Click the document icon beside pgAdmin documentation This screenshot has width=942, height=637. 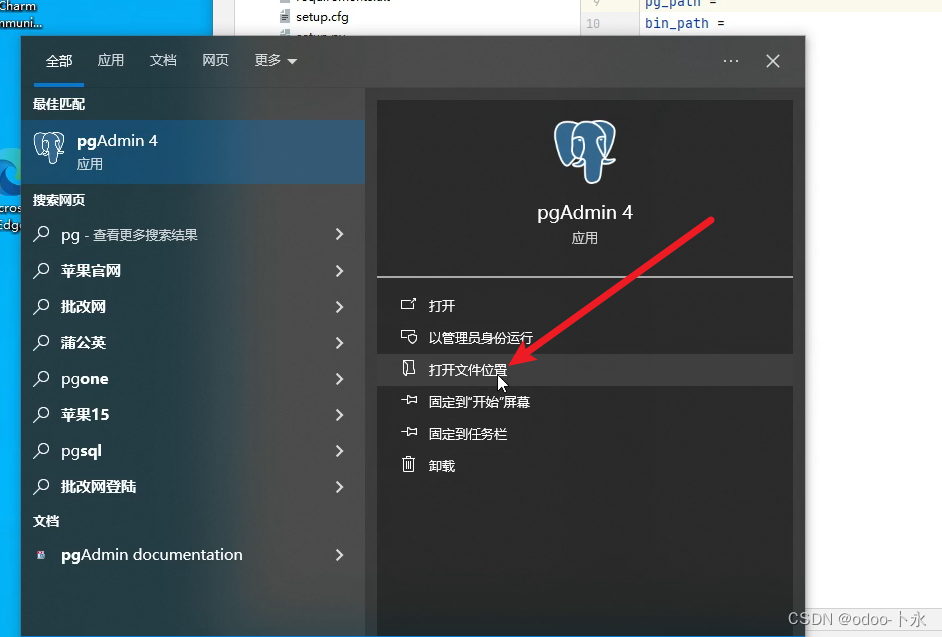click(41, 555)
